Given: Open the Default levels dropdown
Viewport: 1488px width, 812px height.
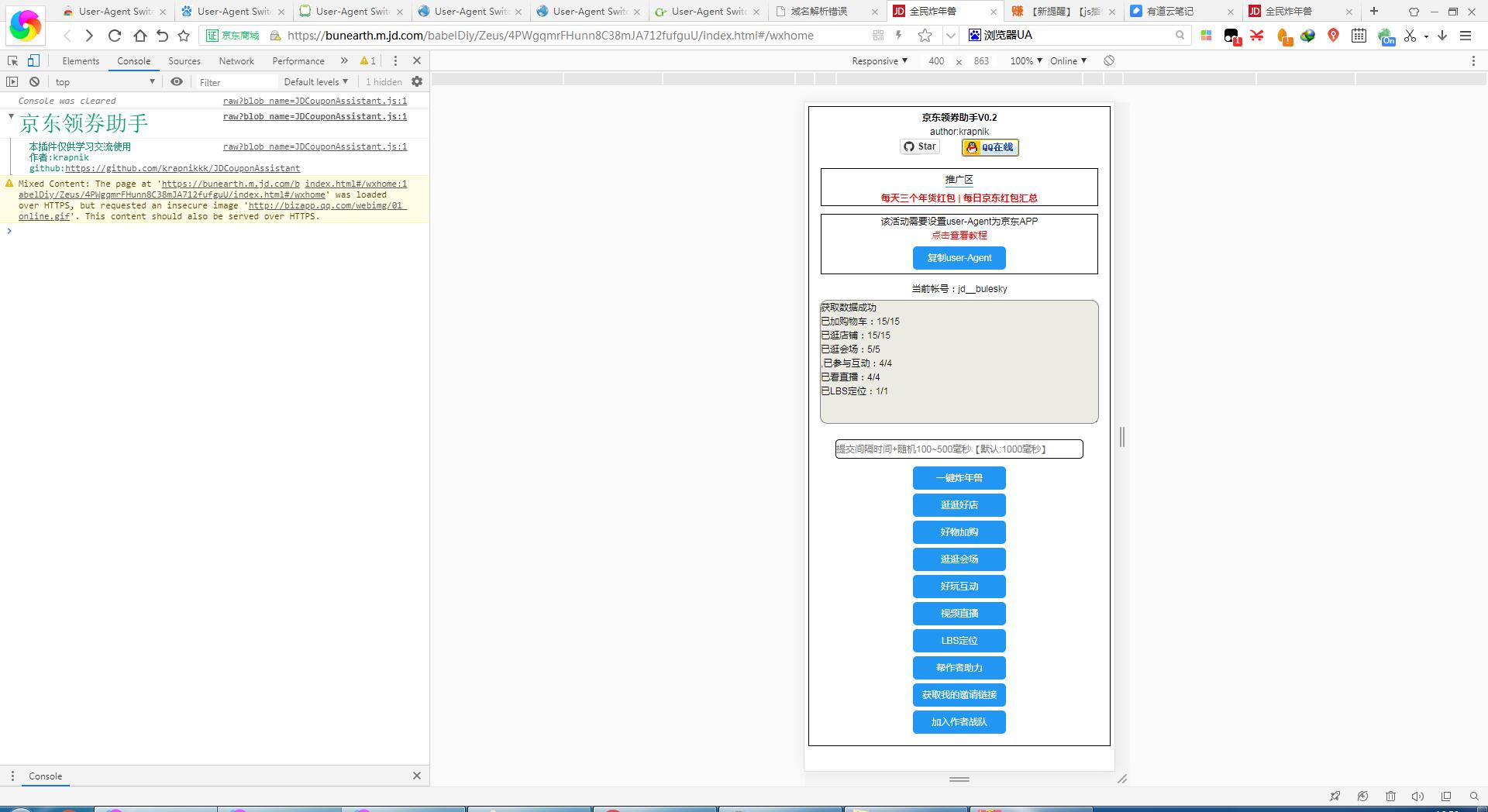Looking at the screenshot, I should [x=315, y=81].
